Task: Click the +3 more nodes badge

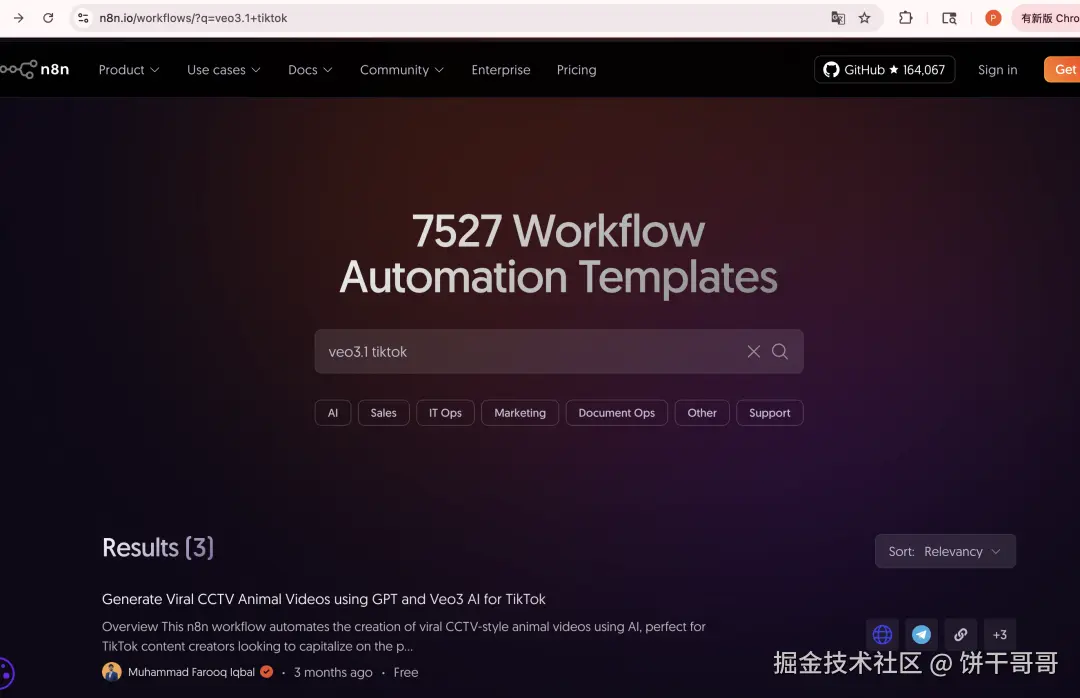Action: click(x=999, y=635)
